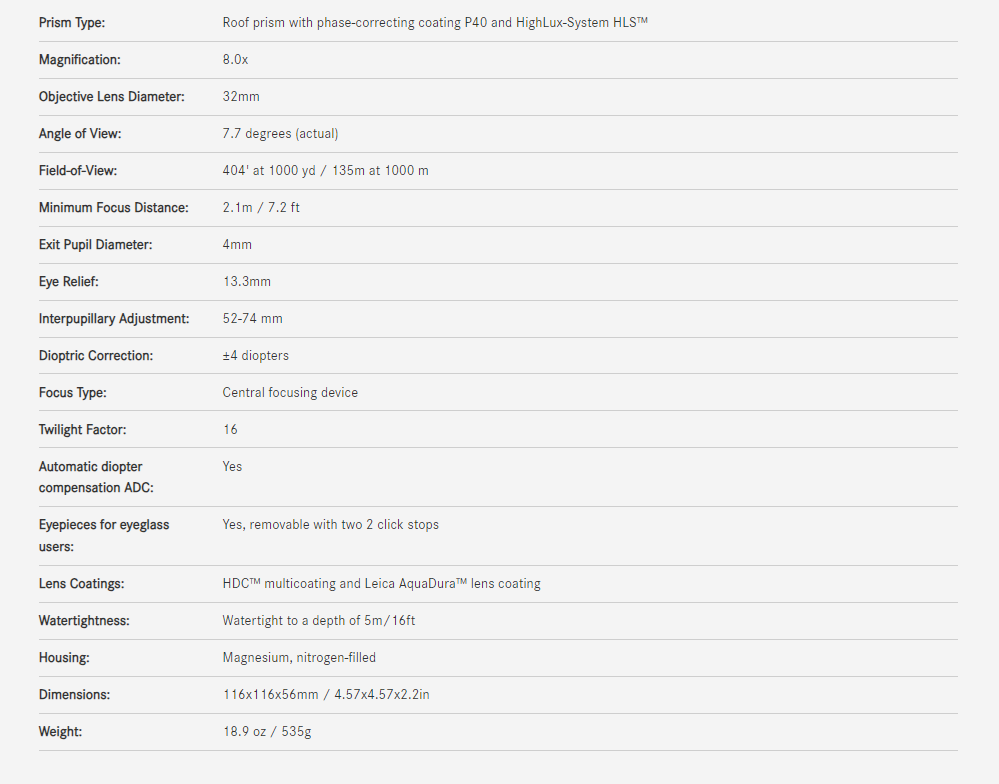Click the Magnification value 8.0x
Viewport: 999px width, 784px height.
[235, 59]
